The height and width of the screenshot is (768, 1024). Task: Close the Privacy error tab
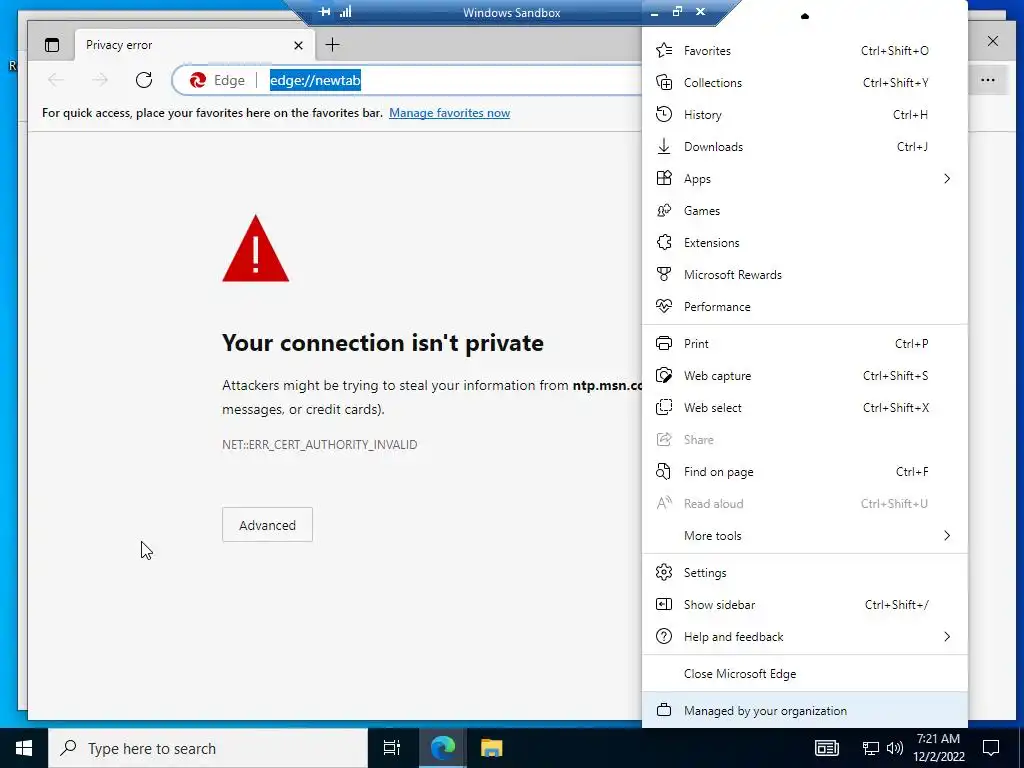pos(298,45)
